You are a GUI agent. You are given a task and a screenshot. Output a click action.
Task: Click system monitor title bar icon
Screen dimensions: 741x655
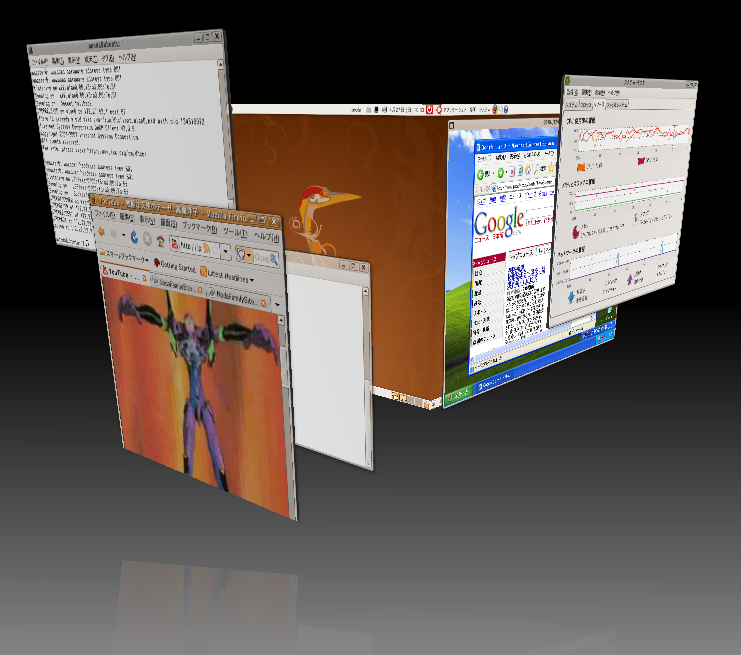pyautogui.click(x=568, y=80)
